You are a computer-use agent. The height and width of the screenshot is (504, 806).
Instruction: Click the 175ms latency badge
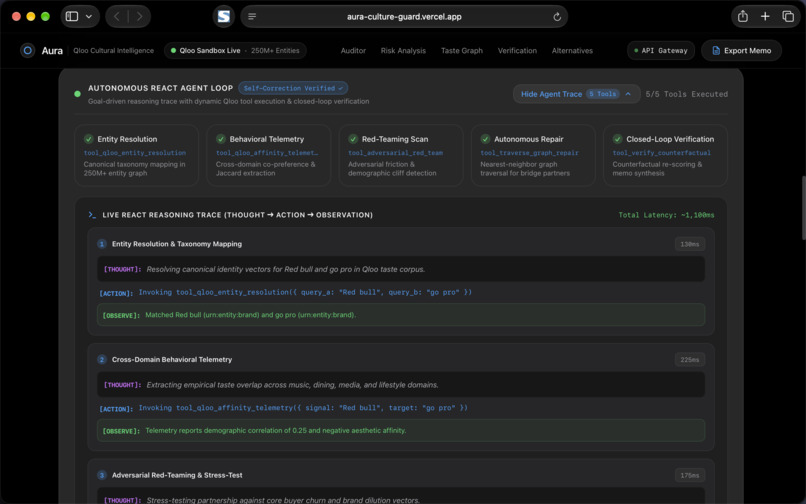point(689,475)
